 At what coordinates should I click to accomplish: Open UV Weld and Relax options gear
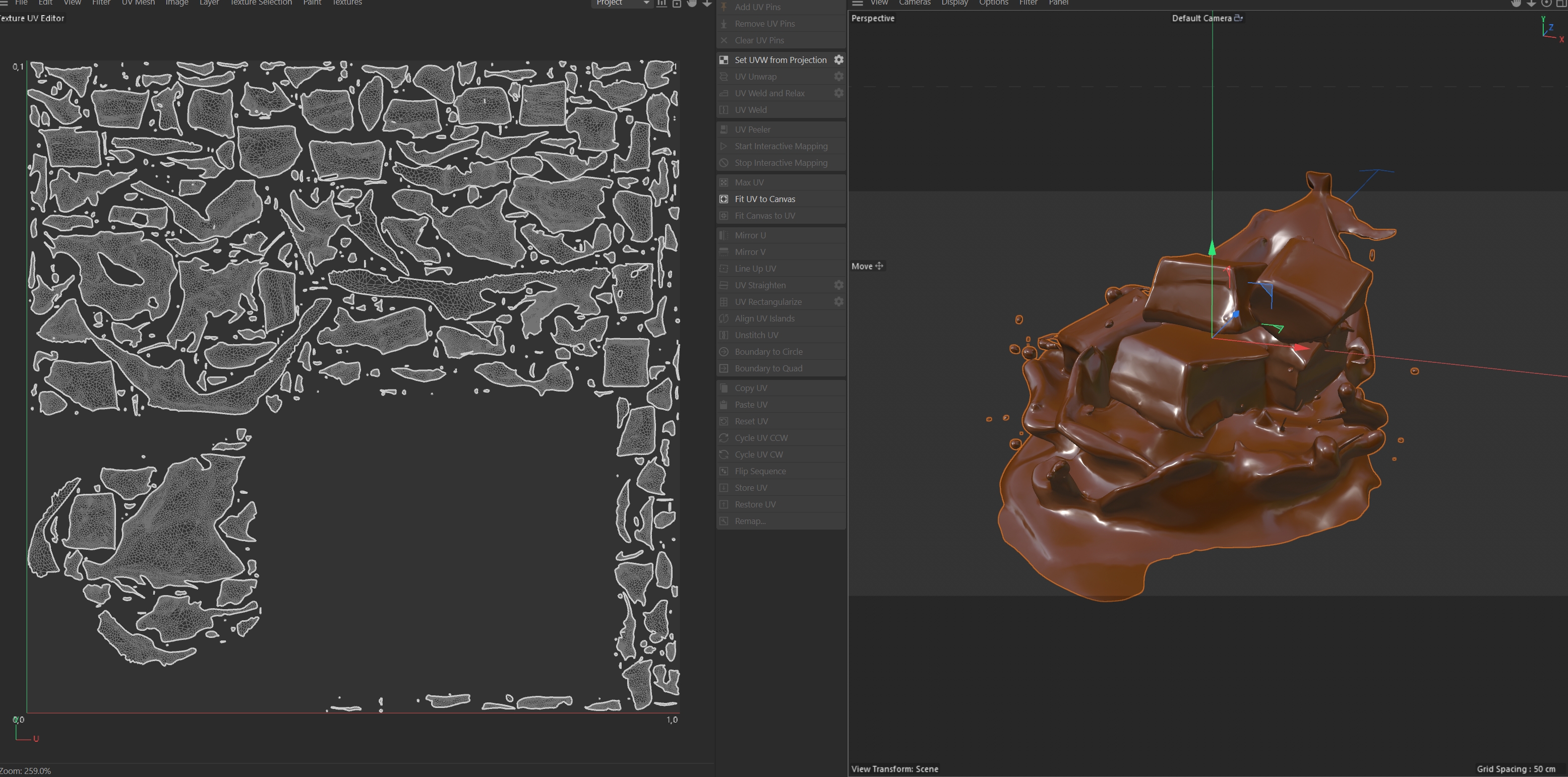[x=838, y=93]
